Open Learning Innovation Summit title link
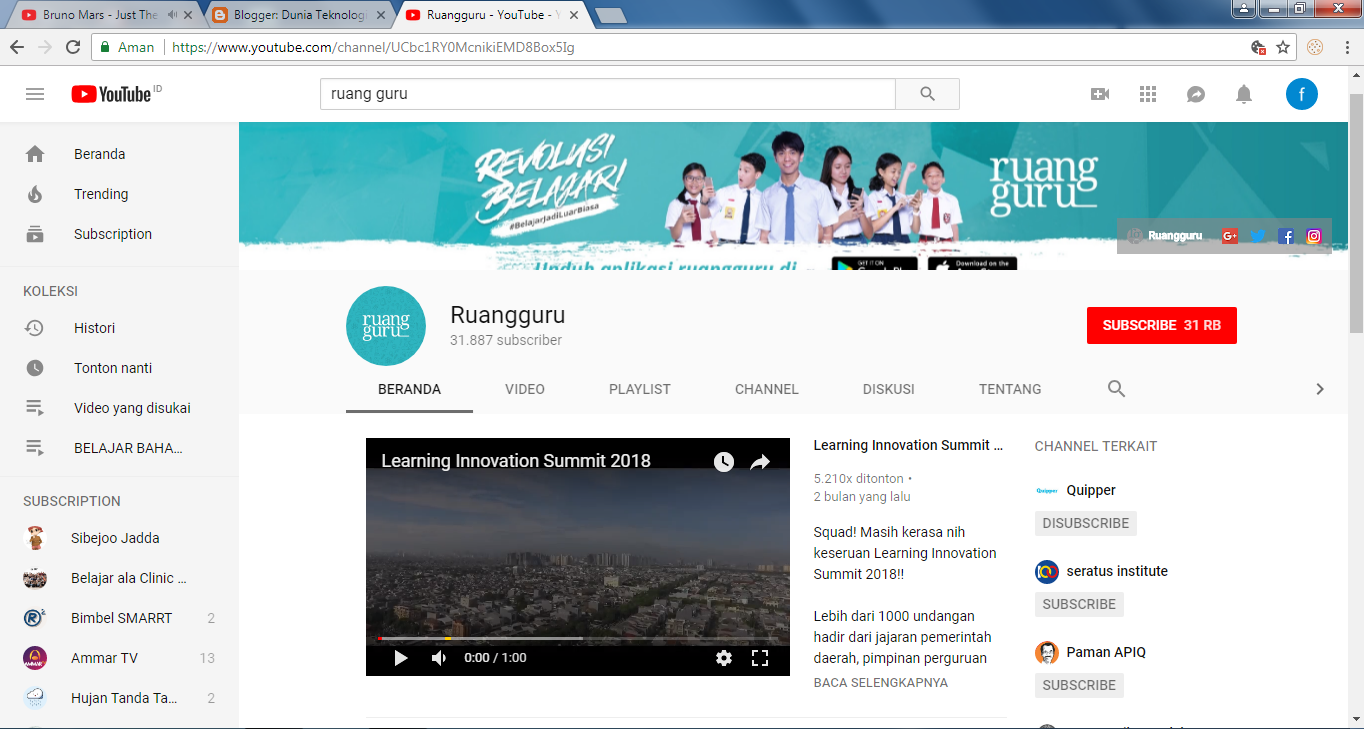The image size is (1364, 729). point(908,445)
